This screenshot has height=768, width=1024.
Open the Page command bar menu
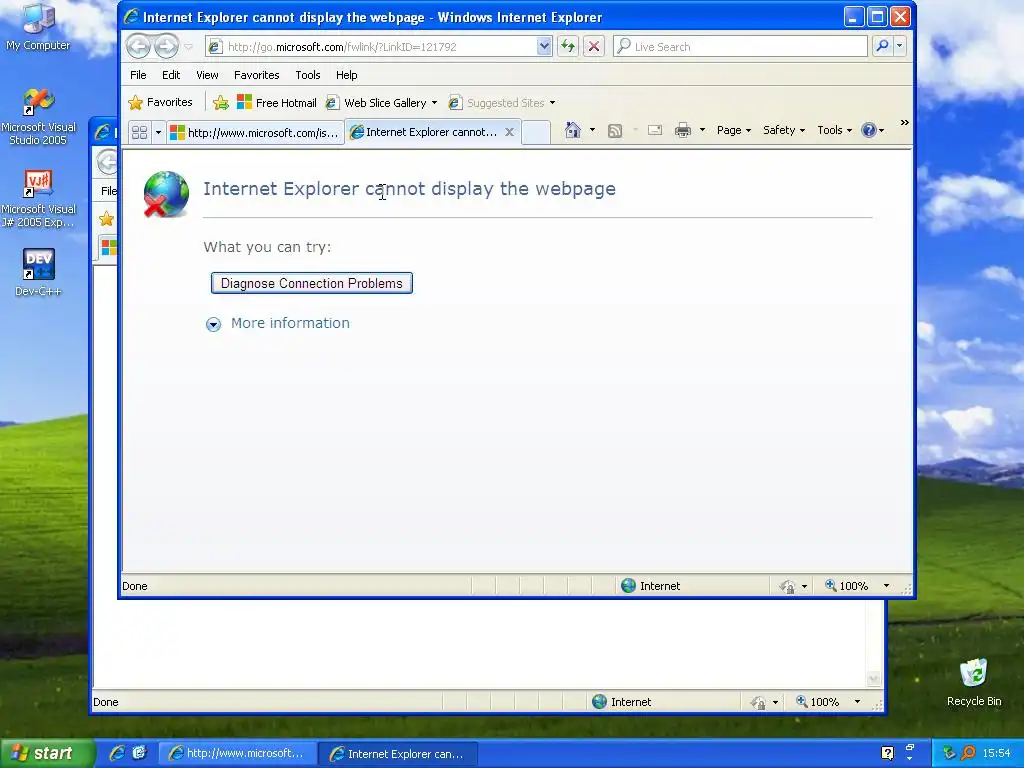tap(734, 130)
